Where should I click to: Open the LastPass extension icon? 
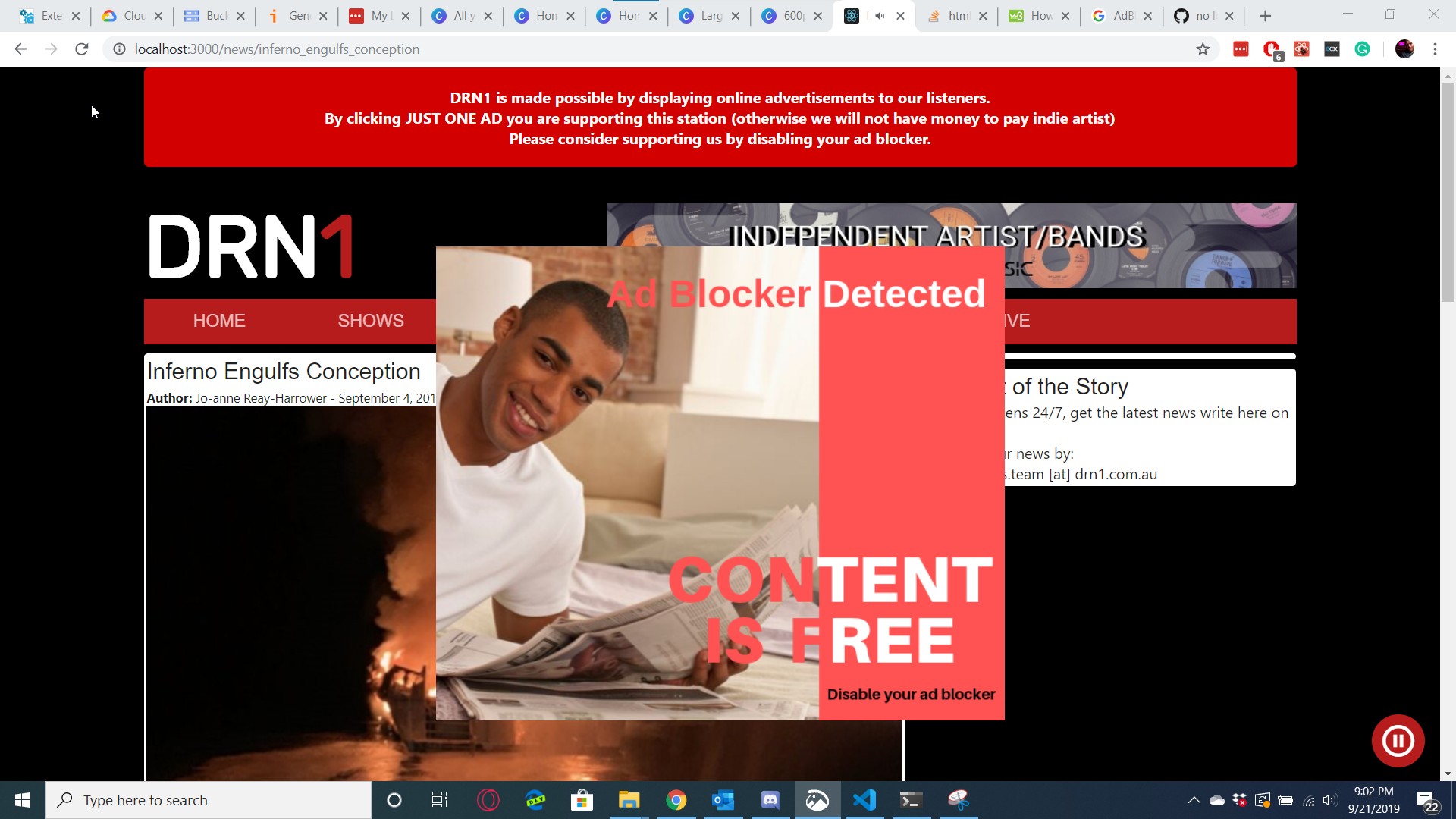click(1241, 49)
